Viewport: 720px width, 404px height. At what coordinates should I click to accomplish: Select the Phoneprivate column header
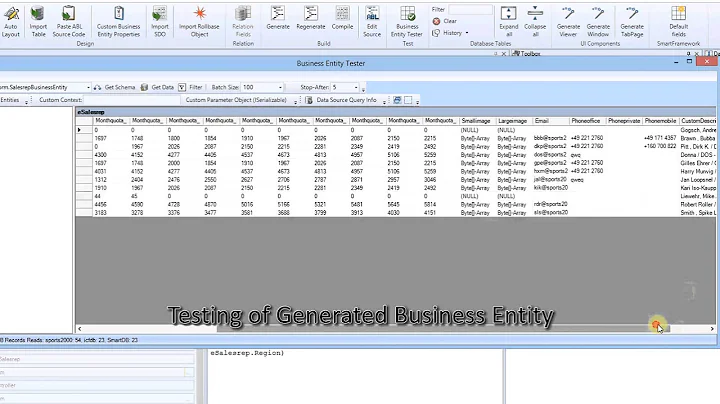[x=624, y=121]
